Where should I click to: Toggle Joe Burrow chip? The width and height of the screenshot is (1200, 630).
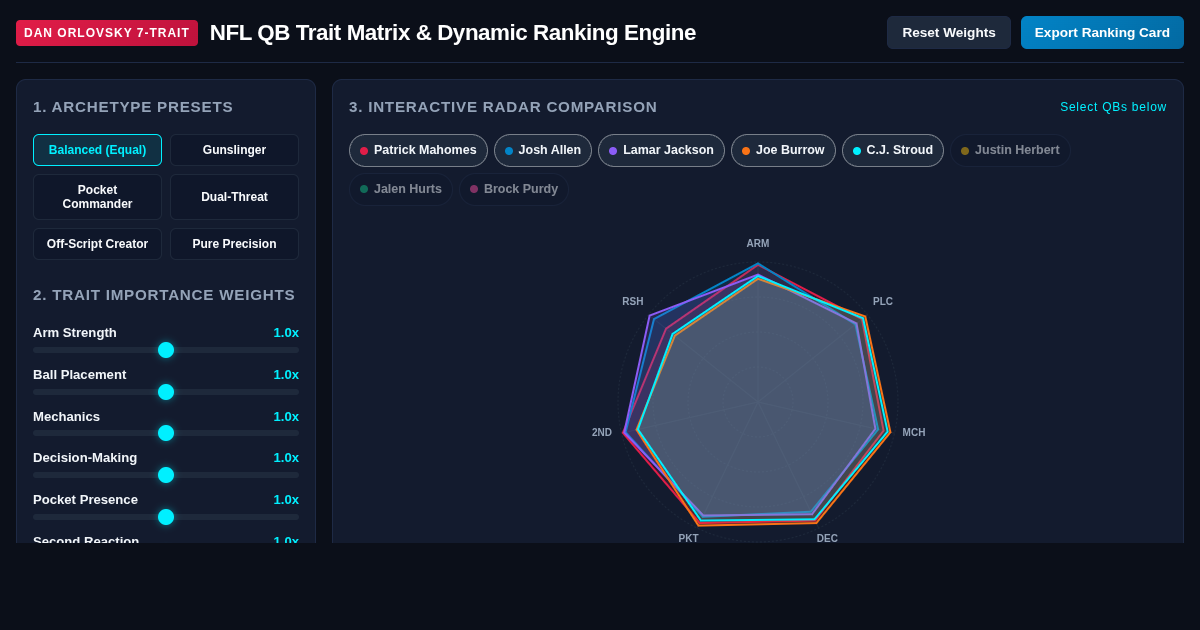(x=783, y=150)
